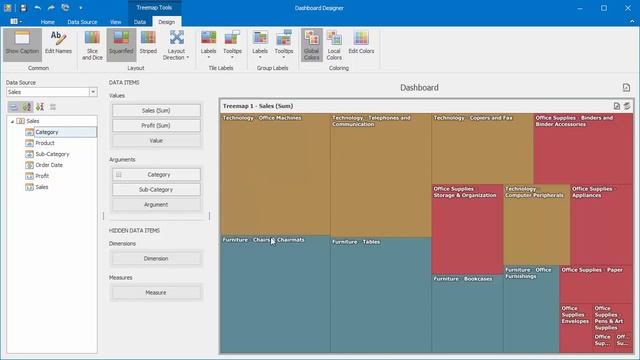Toggle Local Colors coloring

pyautogui.click(x=334, y=45)
